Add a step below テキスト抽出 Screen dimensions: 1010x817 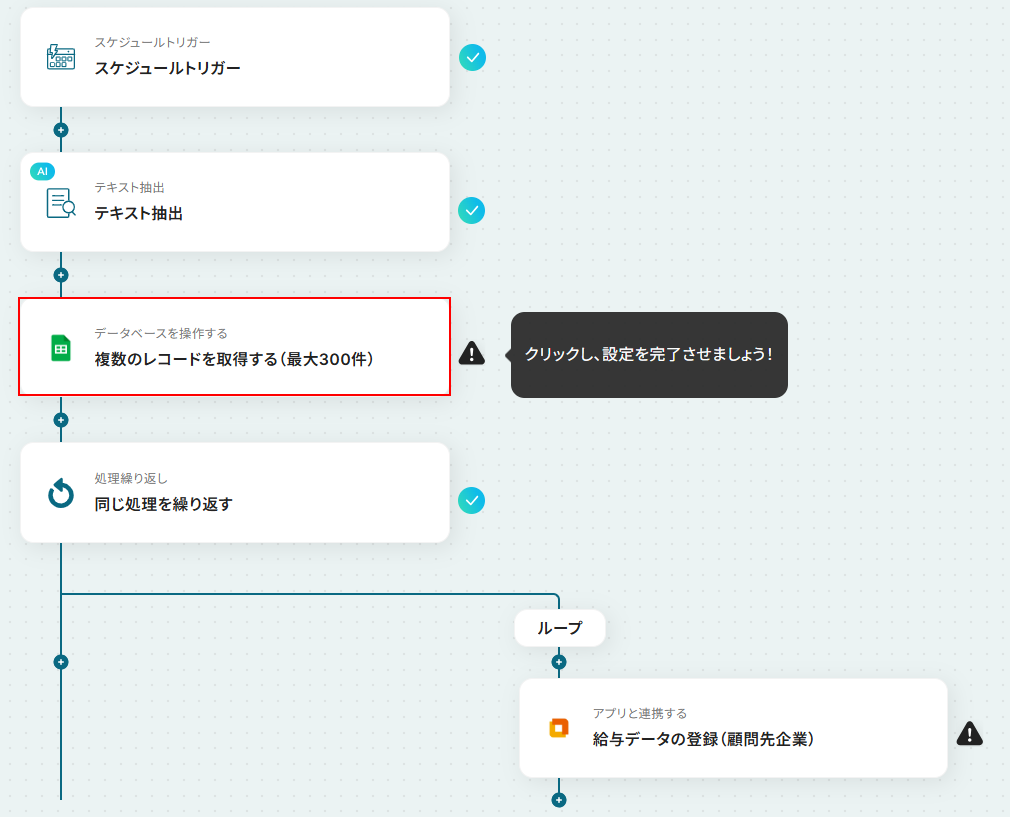click(x=61, y=275)
